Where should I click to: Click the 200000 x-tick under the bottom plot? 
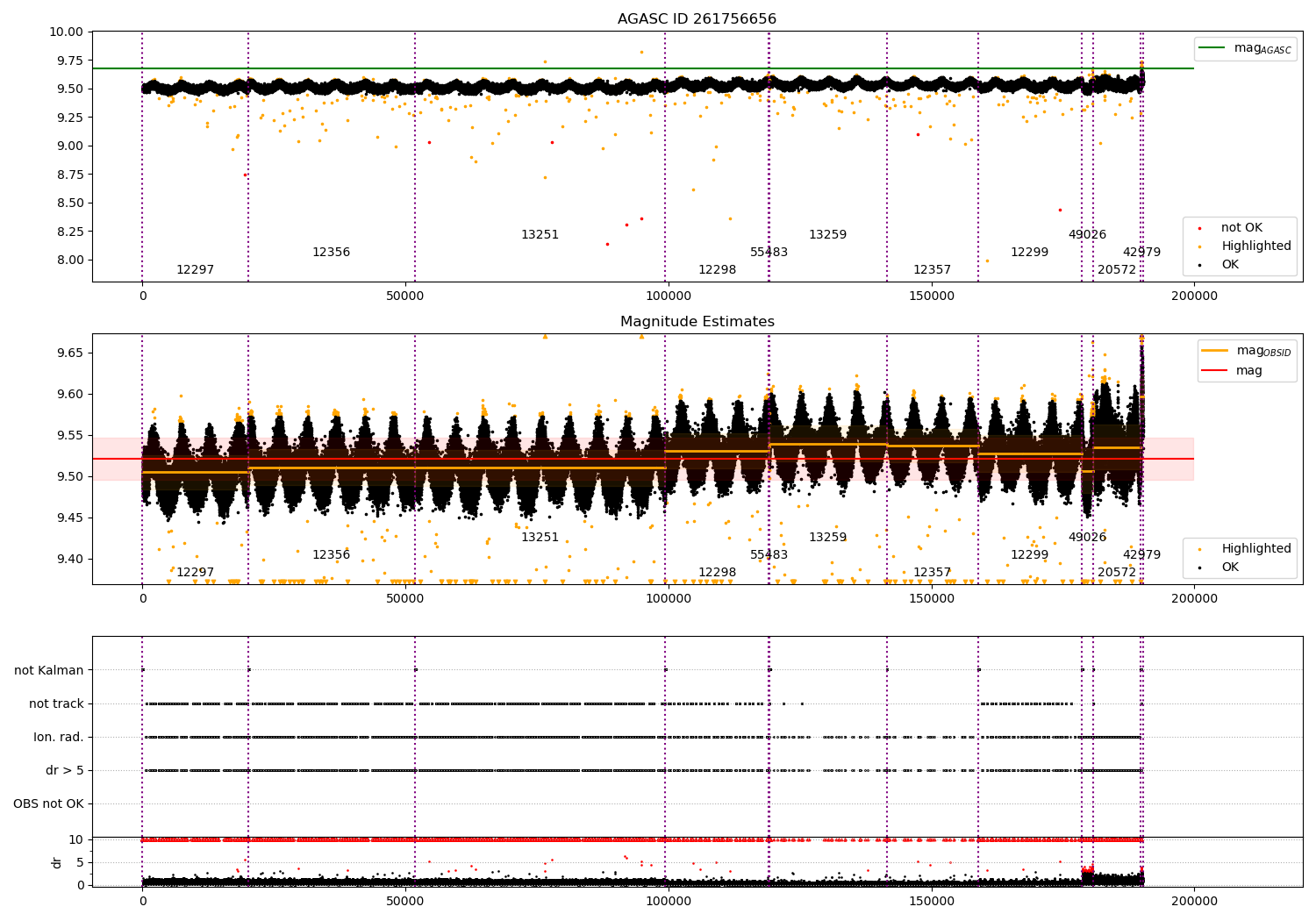tap(1194, 902)
